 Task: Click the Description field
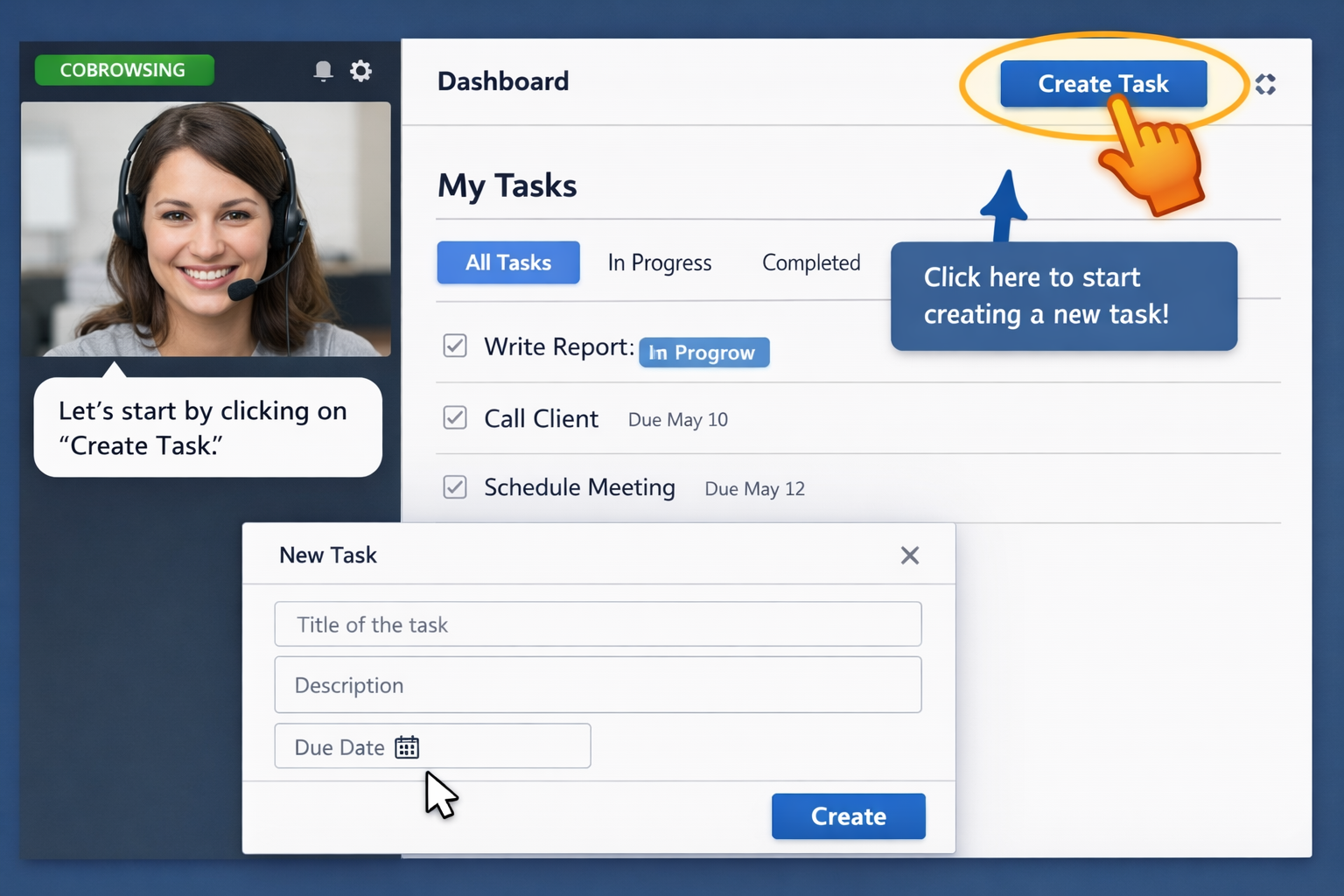tap(598, 684)
